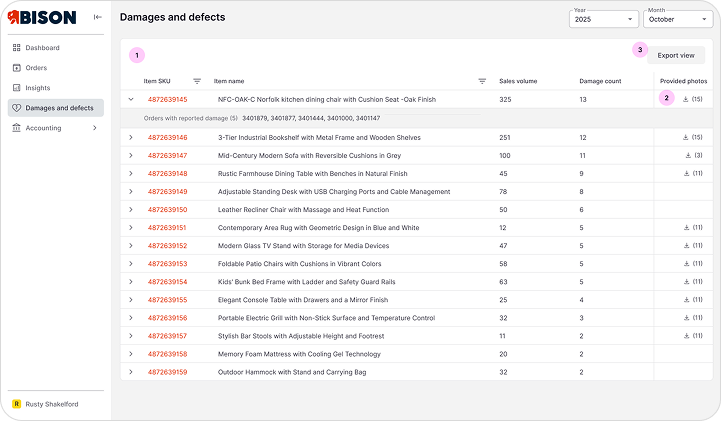Image resolution: width=721 pixels, height=421 pixels.
Task: Select the reported damage order numbers text
Action: [x=311, y=118]
